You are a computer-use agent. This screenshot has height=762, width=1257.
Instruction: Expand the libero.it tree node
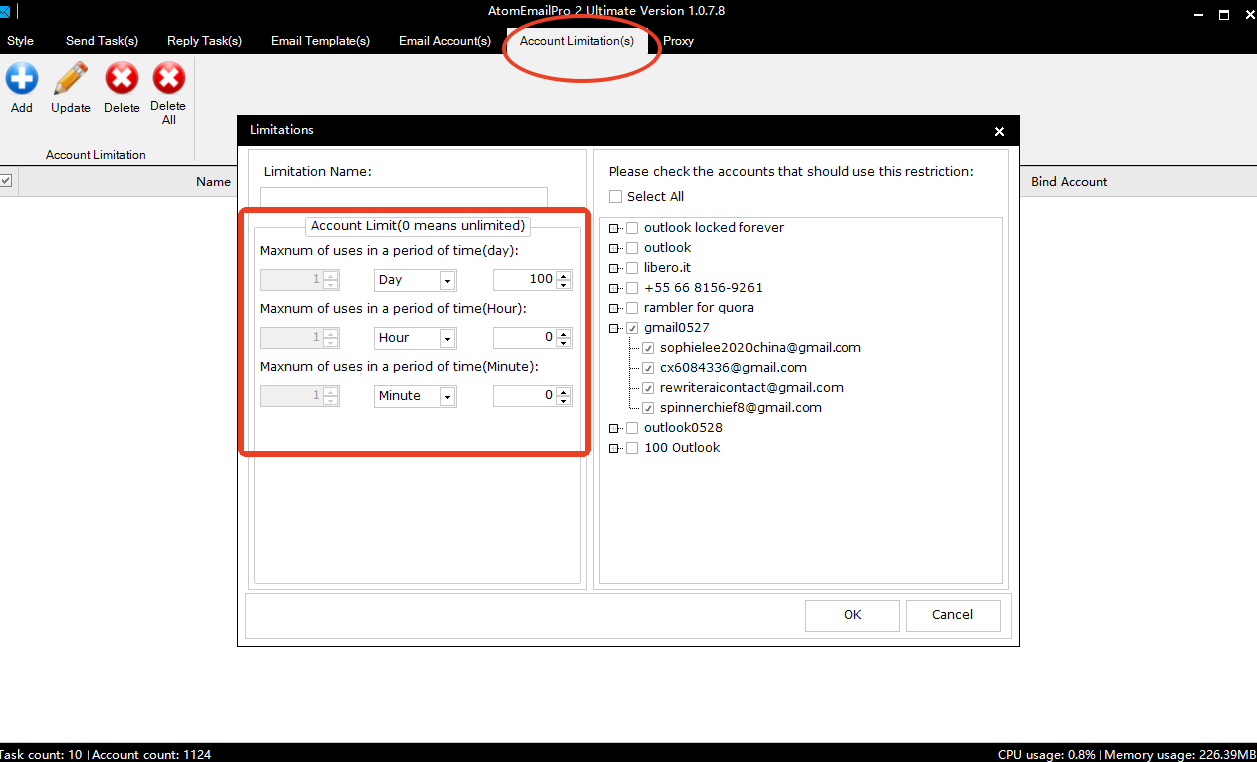click(614, 269)
